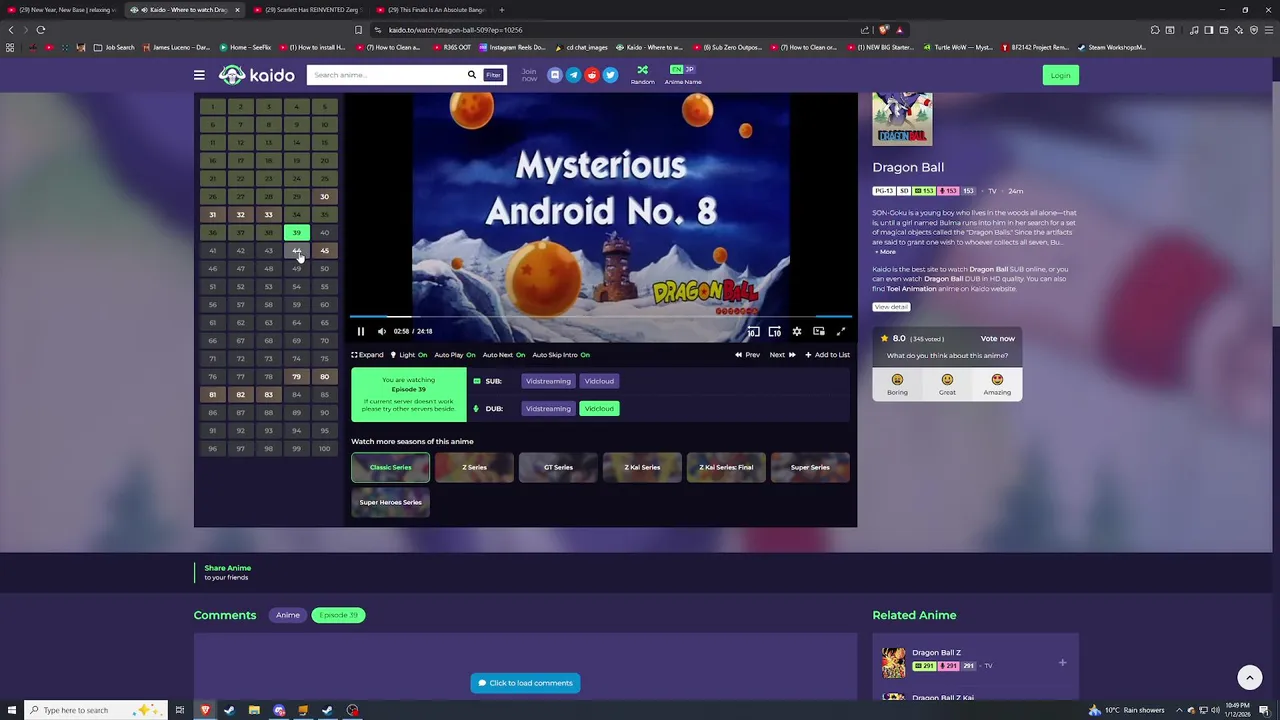Click Vote now link
The height and width of the screenshot is (720, 1280).
click(997, 339)
